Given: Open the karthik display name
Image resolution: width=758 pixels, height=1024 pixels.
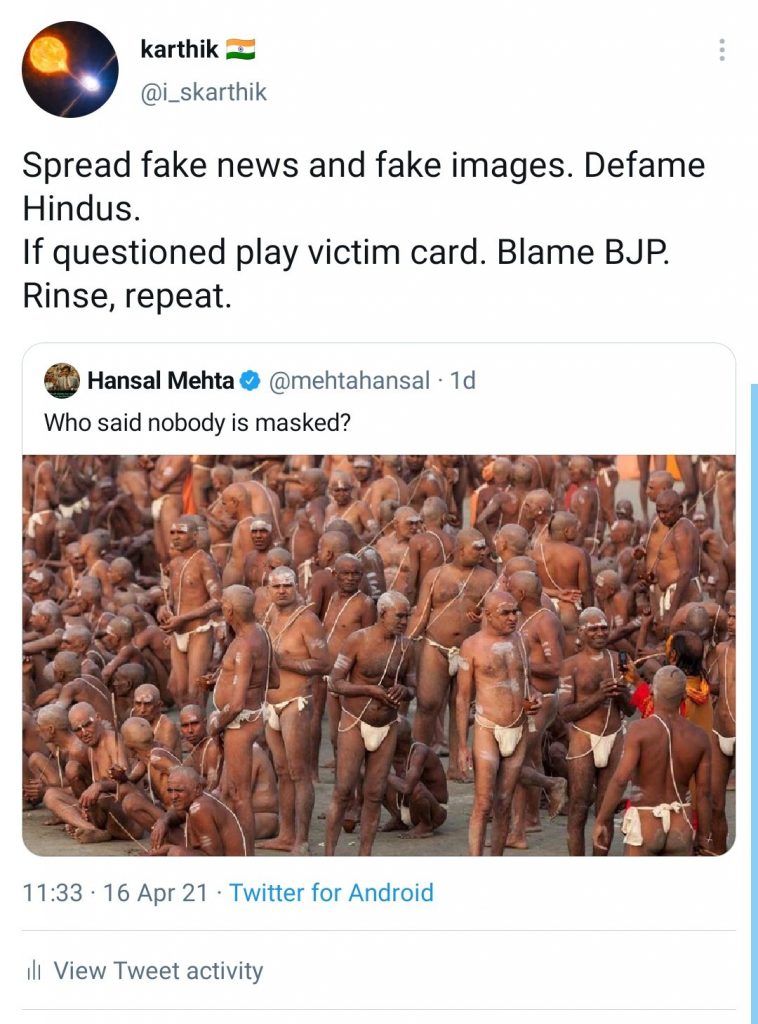Looking at the screenshot, I should click(179, 49).
